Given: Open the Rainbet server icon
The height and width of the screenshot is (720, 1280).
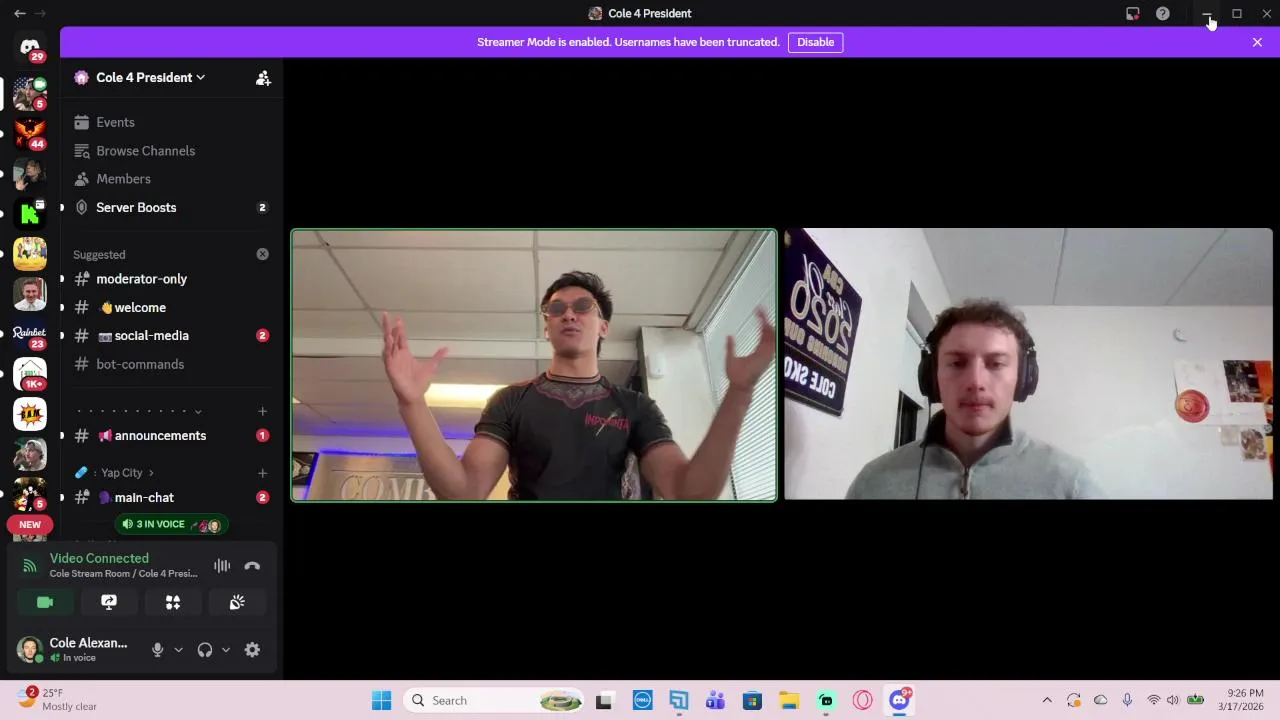Looking at the screenshot, I should coord(29,334).
